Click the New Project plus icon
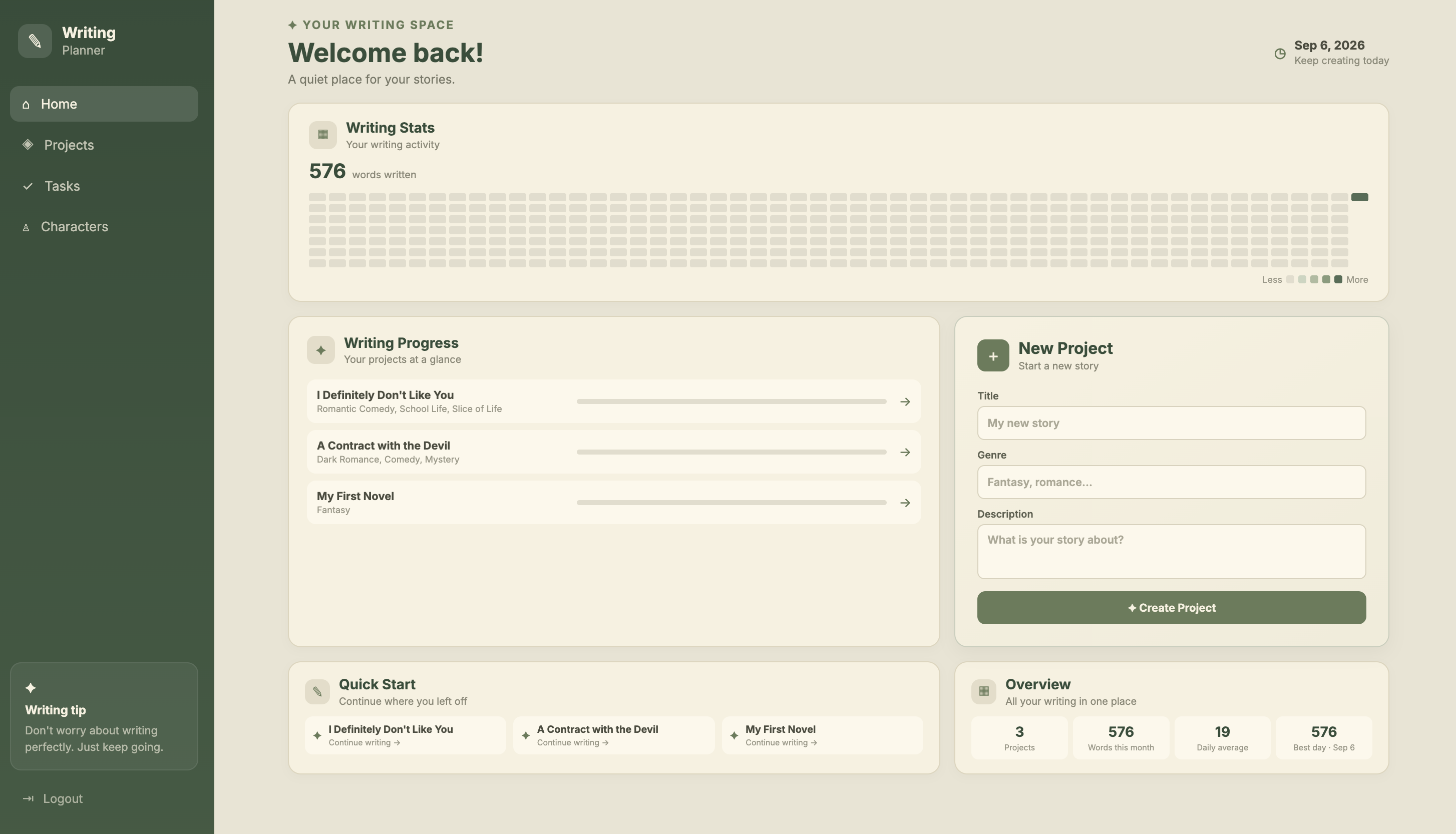The image size is (1456, 834). pyautogui.click(x=993, y=356)
